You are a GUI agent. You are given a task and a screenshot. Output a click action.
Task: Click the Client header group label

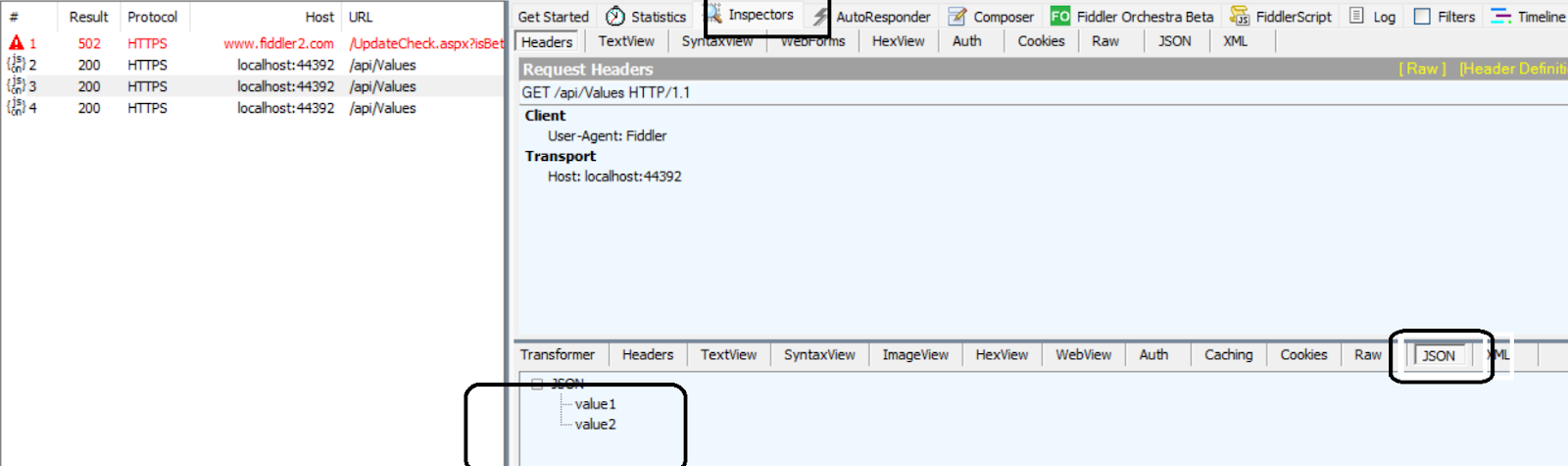[545, 116]
